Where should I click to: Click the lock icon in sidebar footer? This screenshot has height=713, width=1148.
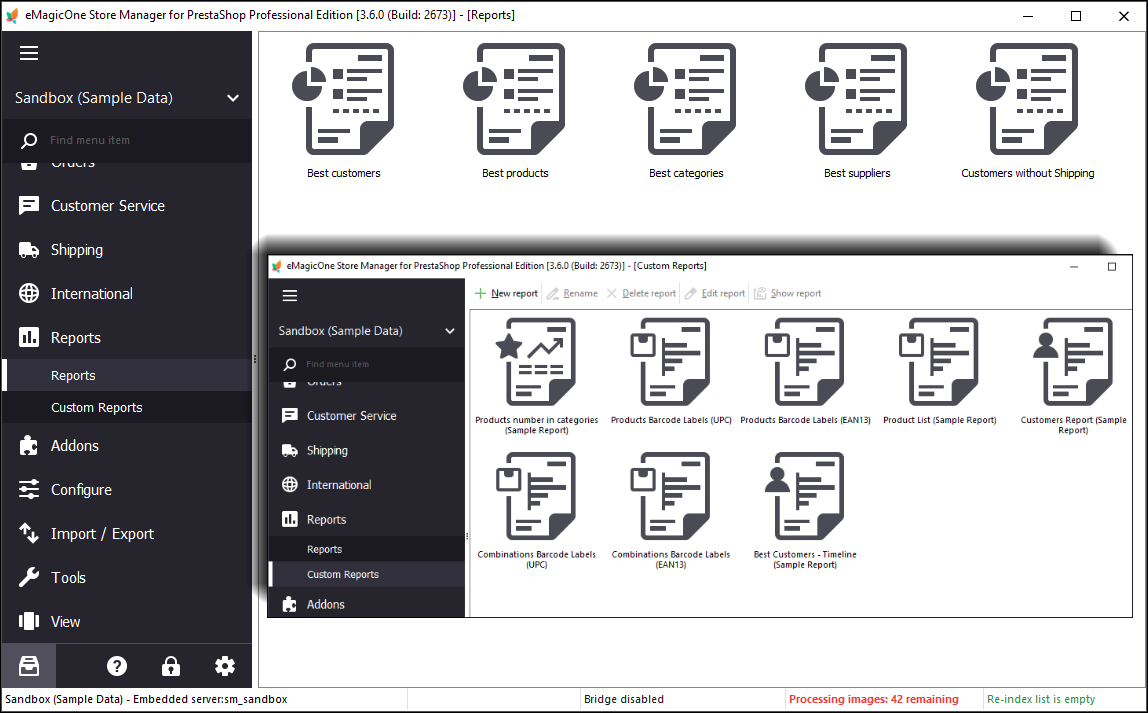[171, 666]
